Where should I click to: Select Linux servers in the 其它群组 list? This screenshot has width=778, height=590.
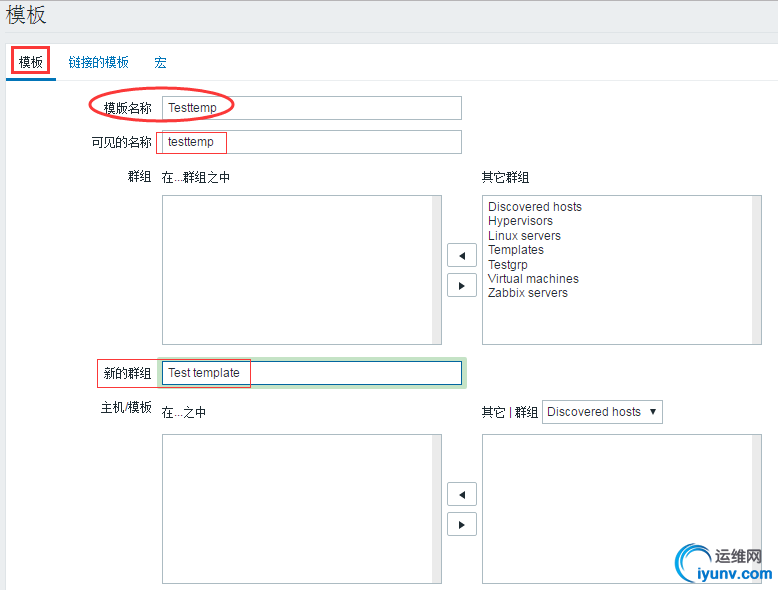pos(524,236)
